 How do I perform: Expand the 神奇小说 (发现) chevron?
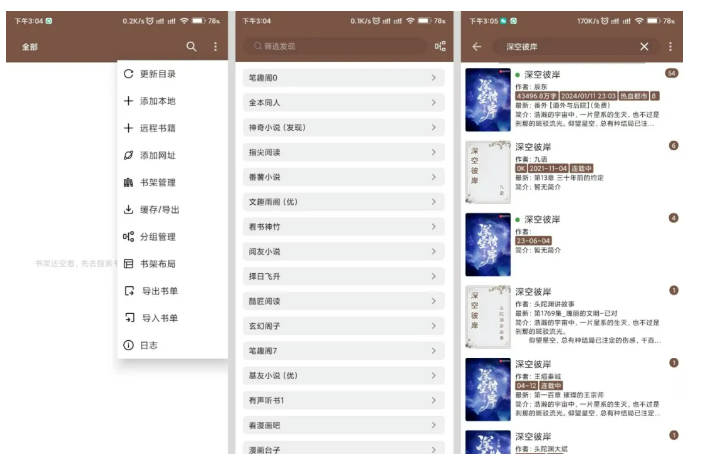click(x=434, y=128)
